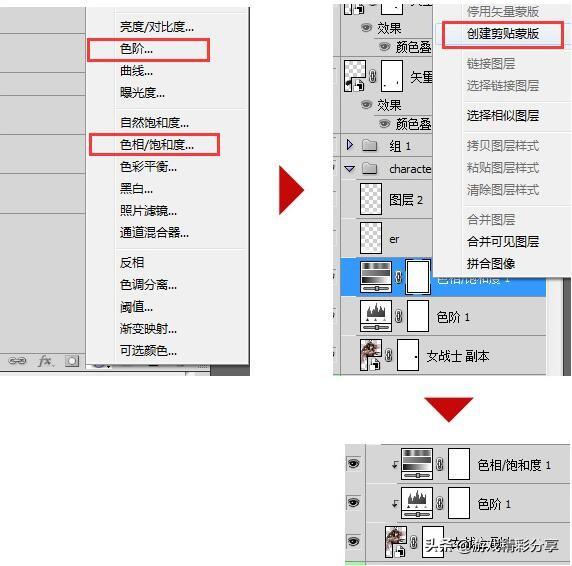Click the folder icon of the characte group
Image resolution: width=572 pixels, height=566 pixels.
click(370, 168)
